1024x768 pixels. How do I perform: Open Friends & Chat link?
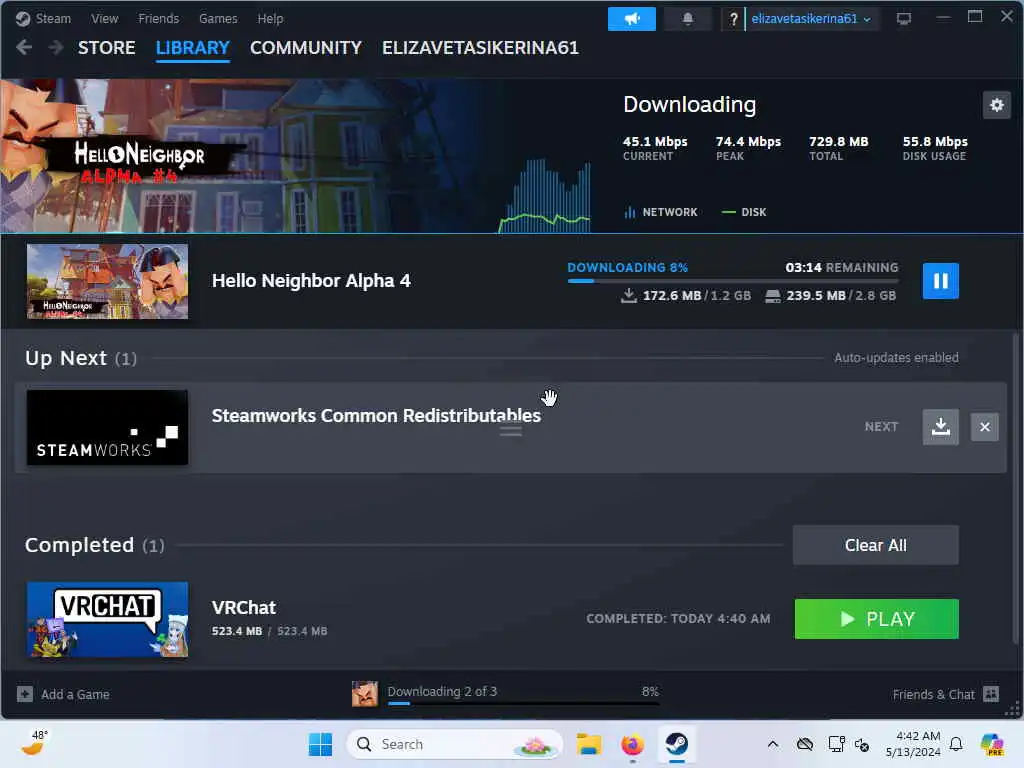933,694
